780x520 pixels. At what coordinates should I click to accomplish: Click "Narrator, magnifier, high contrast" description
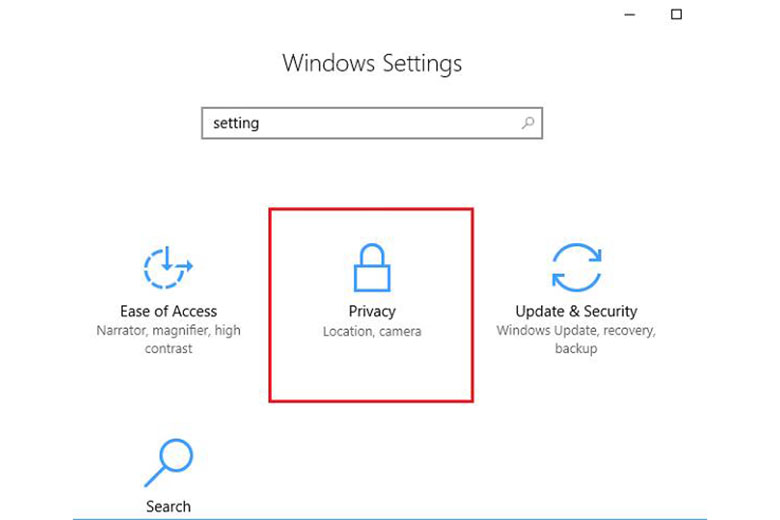[168, 340]
